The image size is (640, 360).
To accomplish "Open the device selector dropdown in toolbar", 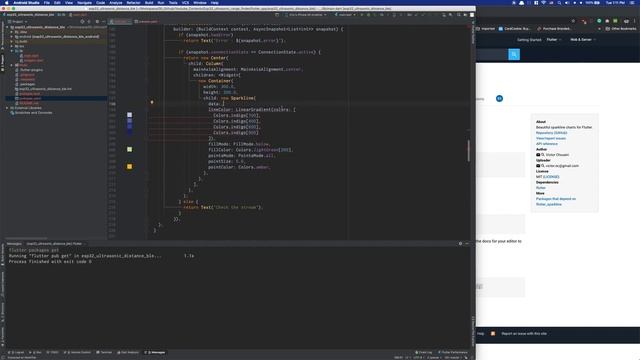I will coord(305,15).
